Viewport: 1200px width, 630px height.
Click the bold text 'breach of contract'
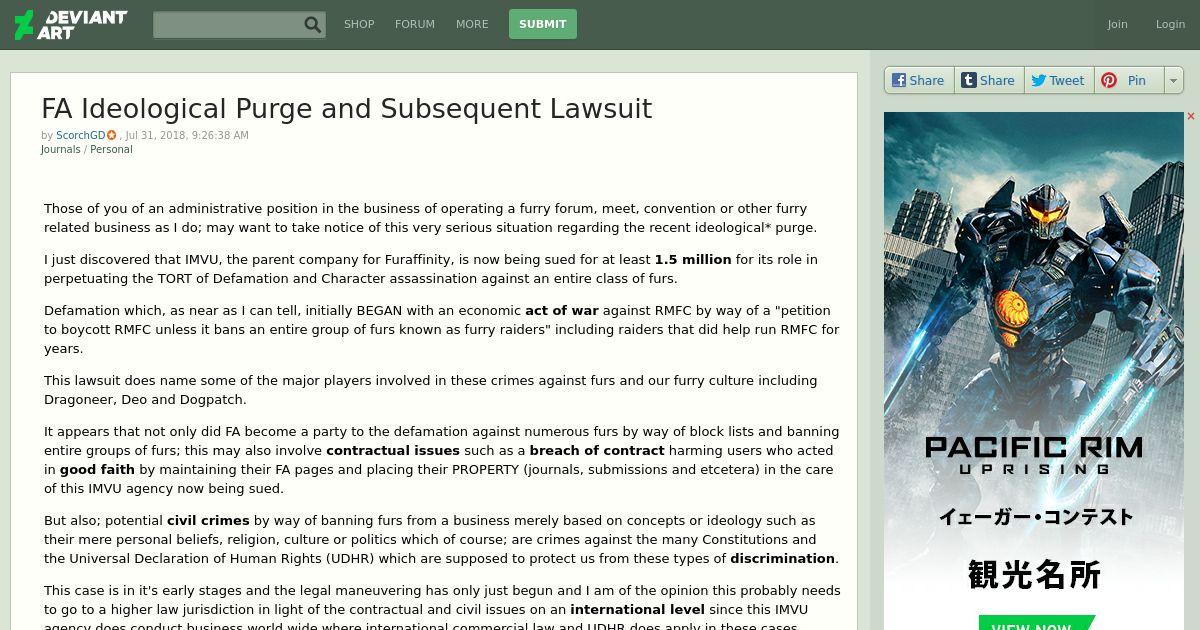597,450
